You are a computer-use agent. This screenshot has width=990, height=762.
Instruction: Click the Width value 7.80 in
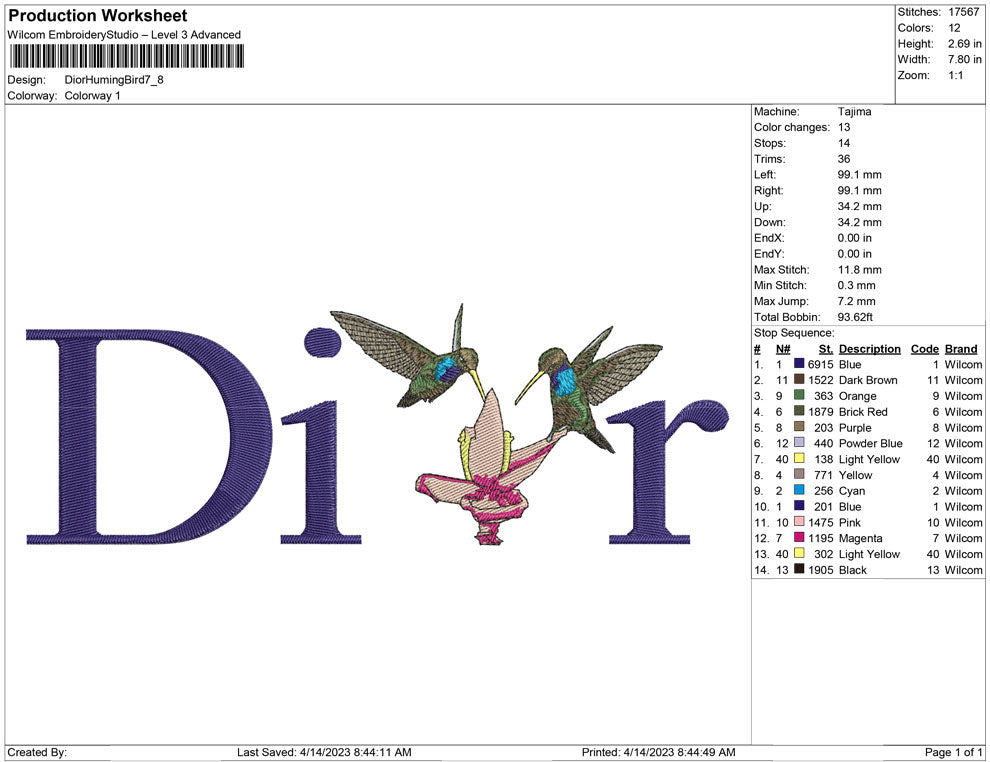[964, 59]
